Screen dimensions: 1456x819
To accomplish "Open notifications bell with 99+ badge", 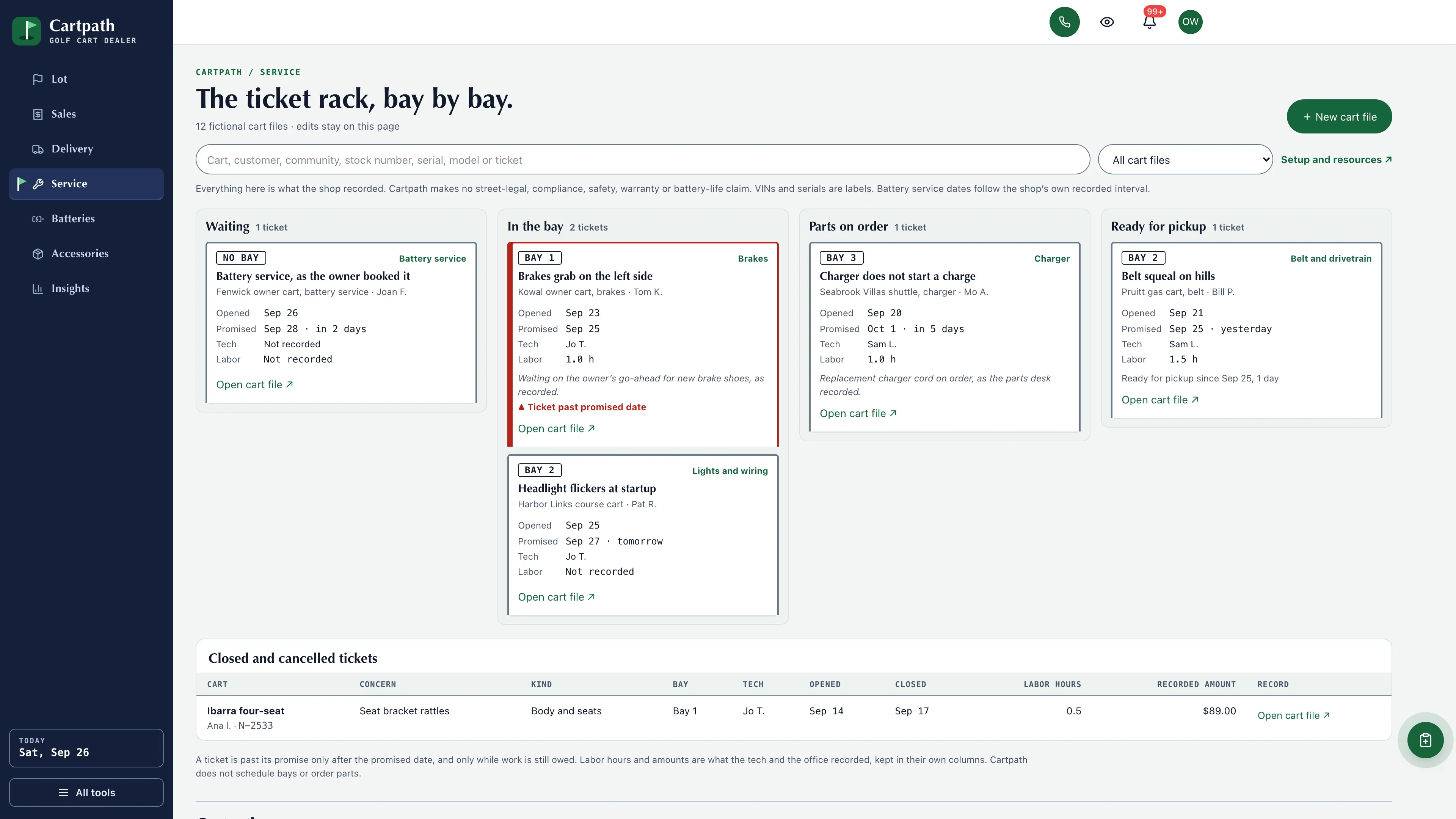I will tap(1149, 22).
